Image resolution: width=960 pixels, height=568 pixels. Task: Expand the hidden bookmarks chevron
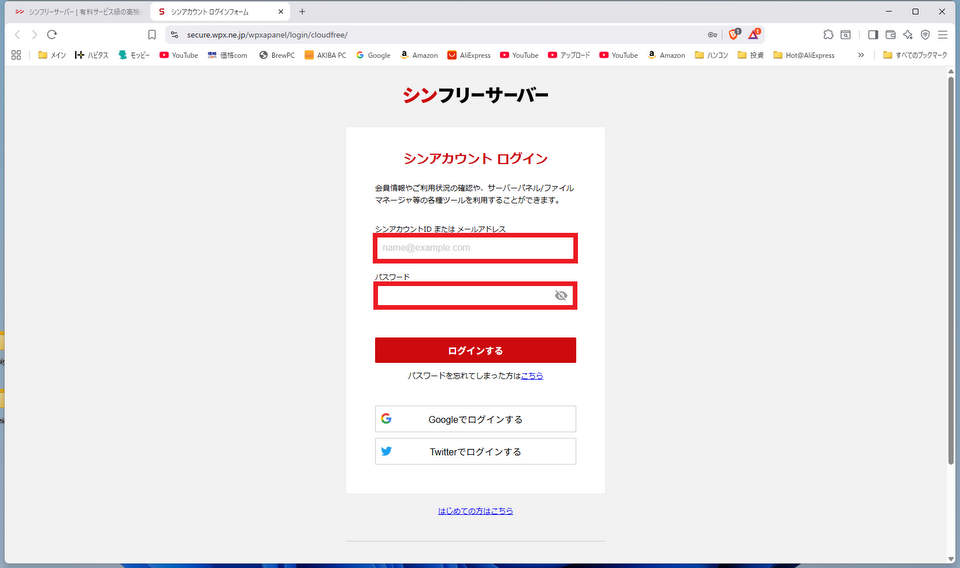pos(860,55)
